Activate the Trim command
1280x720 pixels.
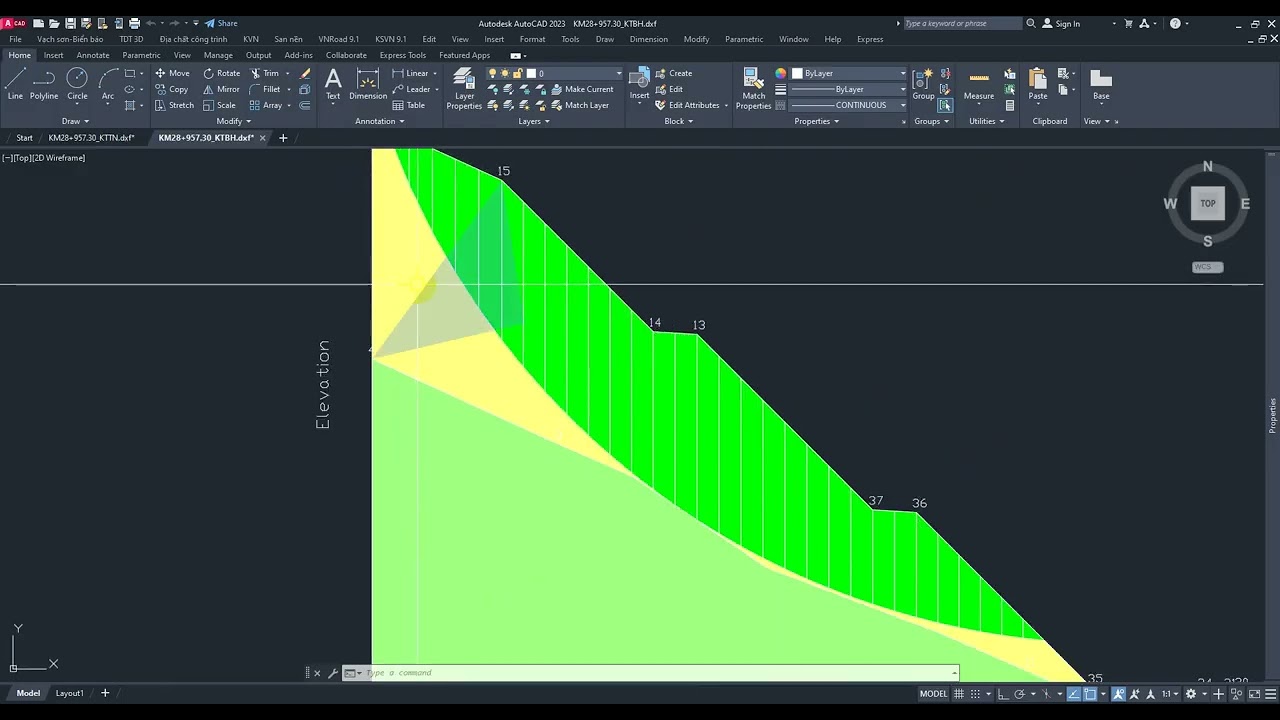[264, 73]
